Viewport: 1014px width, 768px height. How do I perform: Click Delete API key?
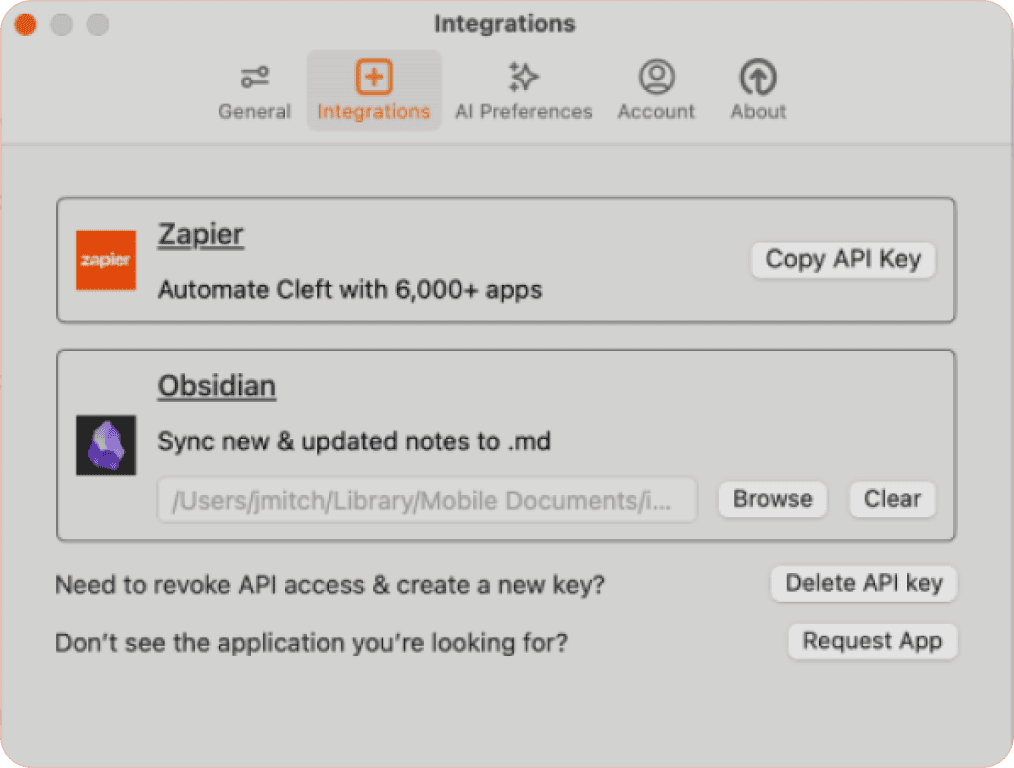[863, 583]
